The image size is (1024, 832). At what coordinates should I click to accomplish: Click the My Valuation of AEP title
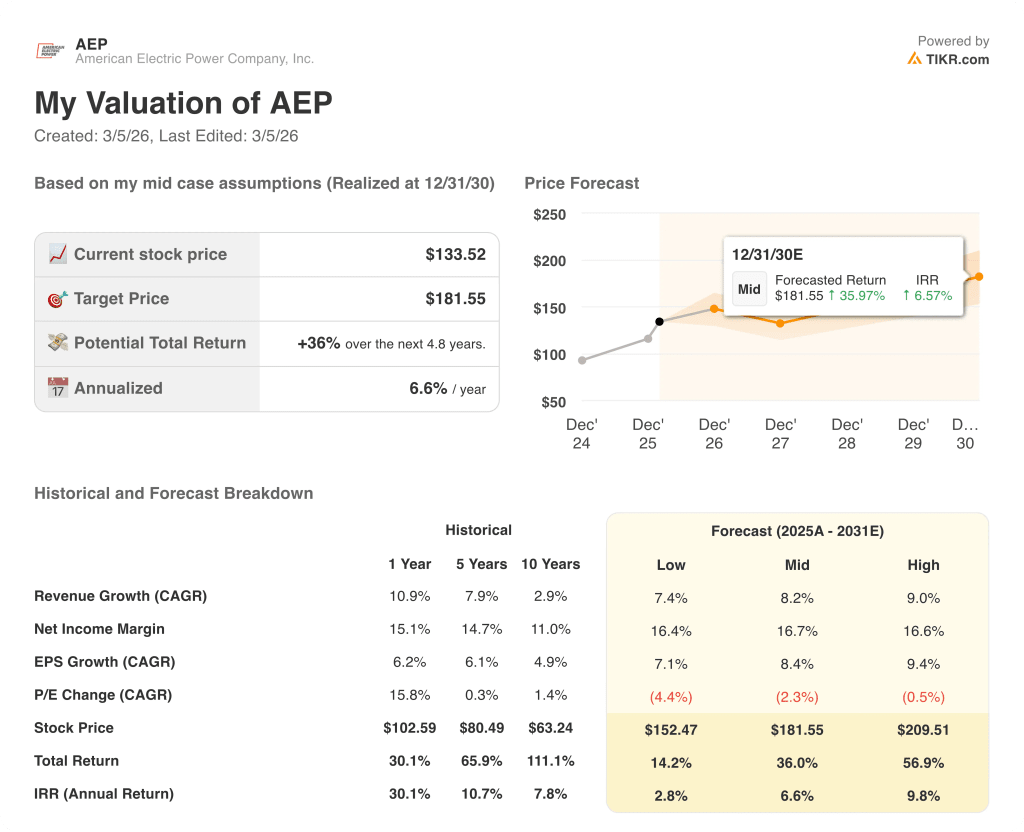(183, 103)
